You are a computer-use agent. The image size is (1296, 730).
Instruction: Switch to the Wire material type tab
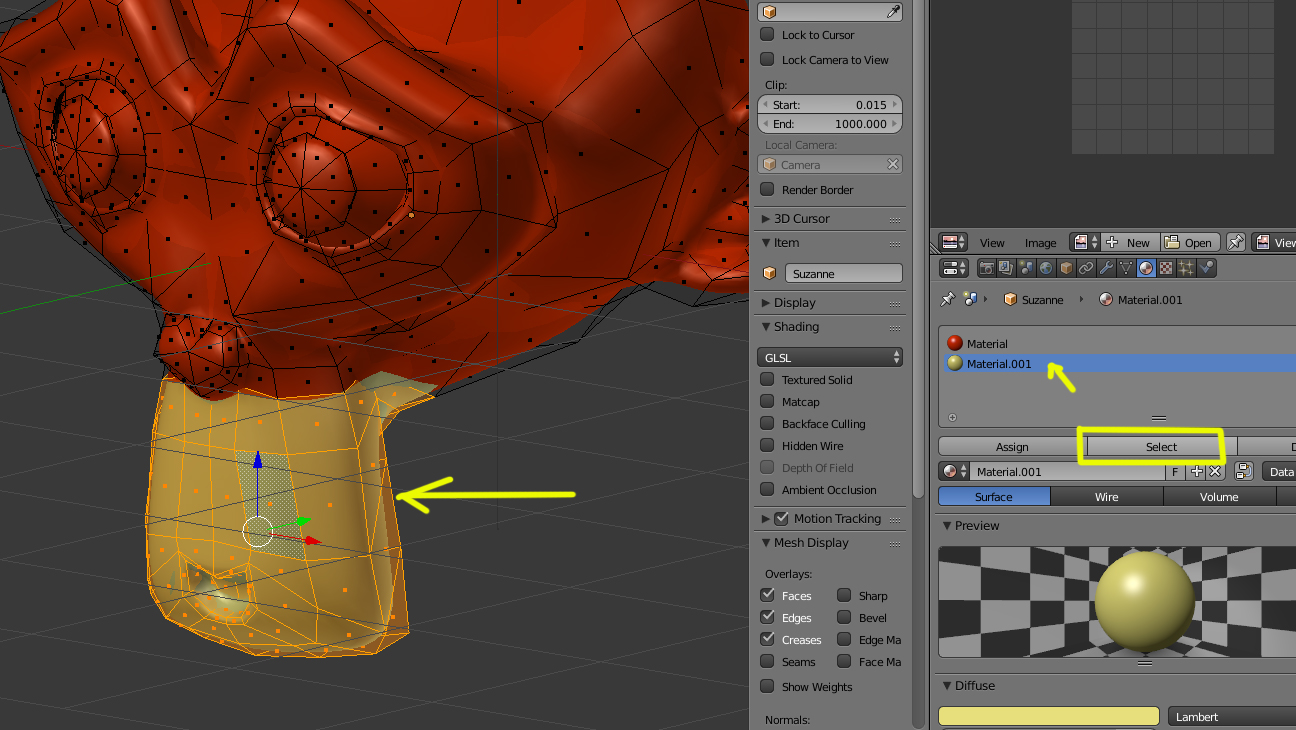(1106, 497)
